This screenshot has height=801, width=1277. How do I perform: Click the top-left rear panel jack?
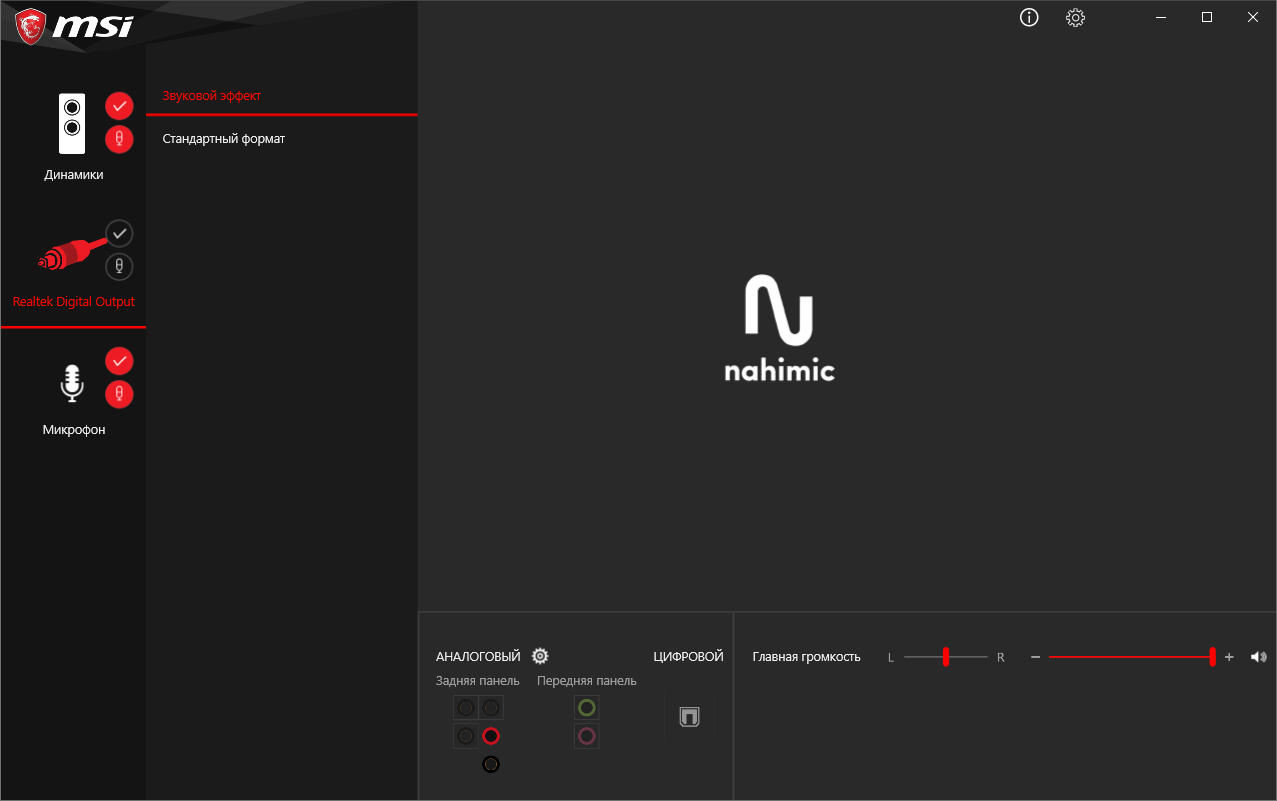(x=466, y=708)
